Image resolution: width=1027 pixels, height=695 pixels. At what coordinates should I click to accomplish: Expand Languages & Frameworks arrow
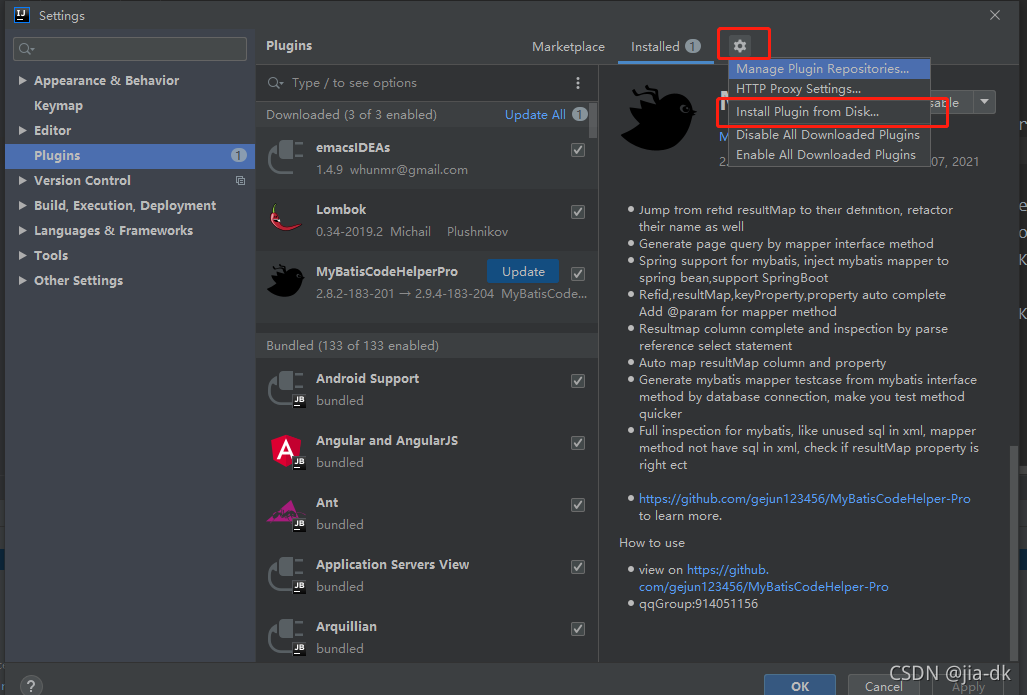22,231
